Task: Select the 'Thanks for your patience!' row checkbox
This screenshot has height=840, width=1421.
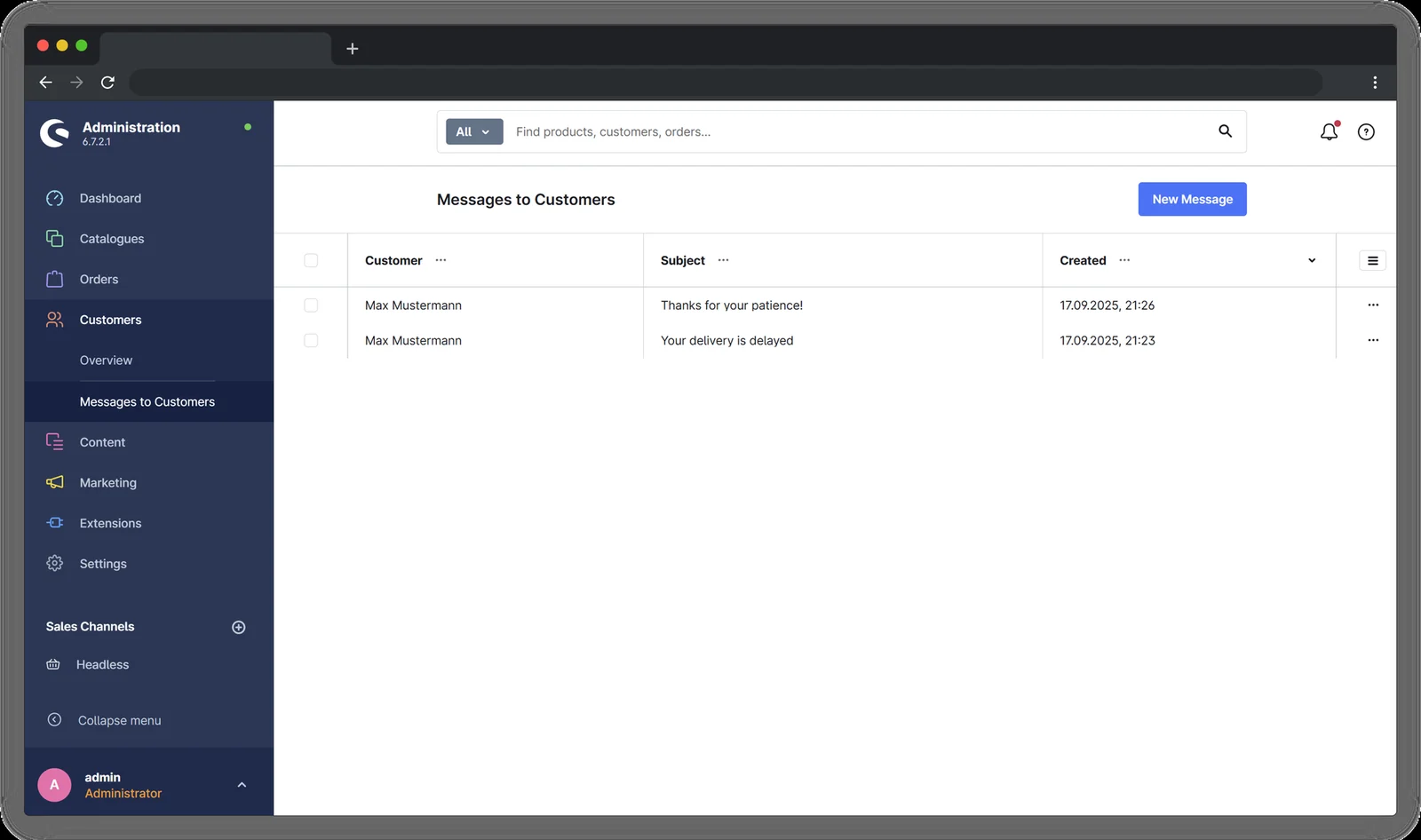Action: 311,305
